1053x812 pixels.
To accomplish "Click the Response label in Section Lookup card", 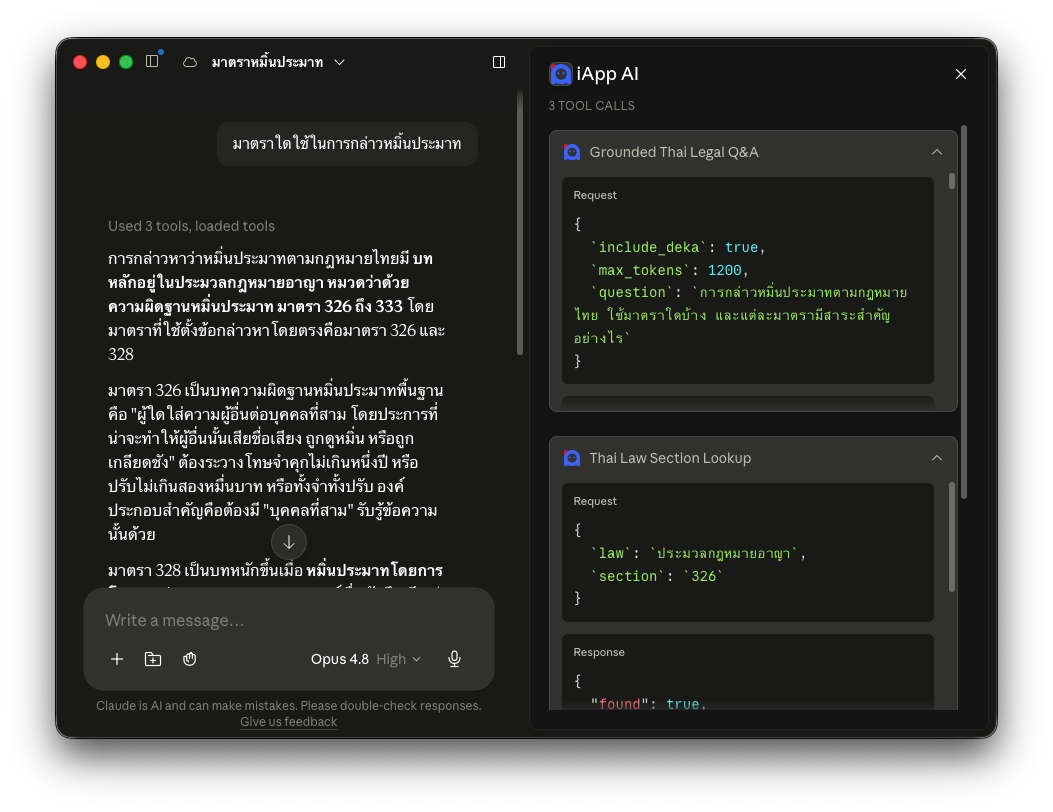I will coord(599,652).
